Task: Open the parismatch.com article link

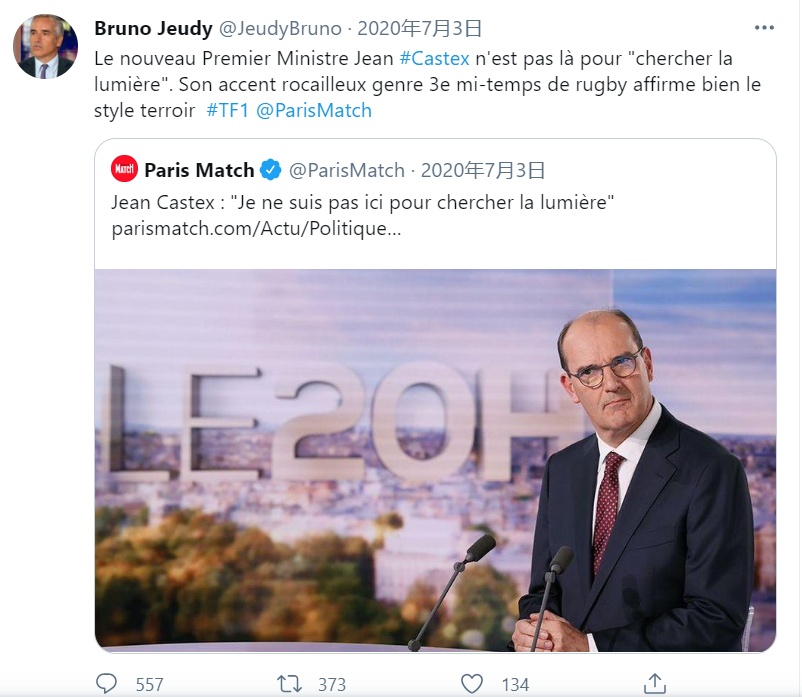Action: (255, 229)
